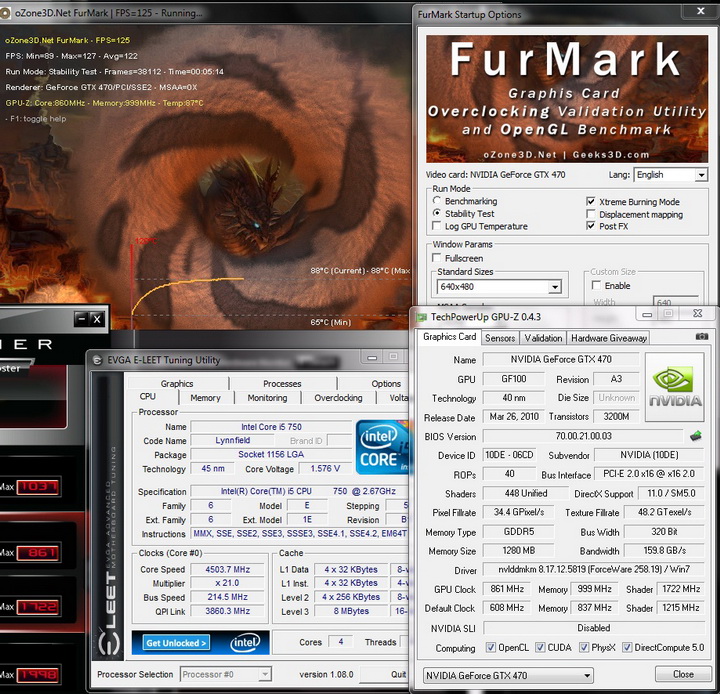Click the Core Voltage 1.576 V value

point(325,468)
